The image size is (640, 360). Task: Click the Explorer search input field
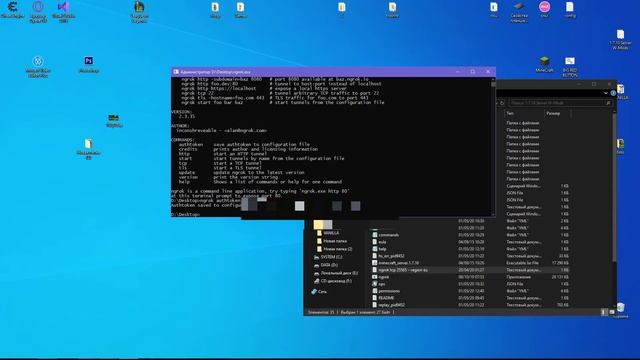pyautogui.click(x=560, y=103)
